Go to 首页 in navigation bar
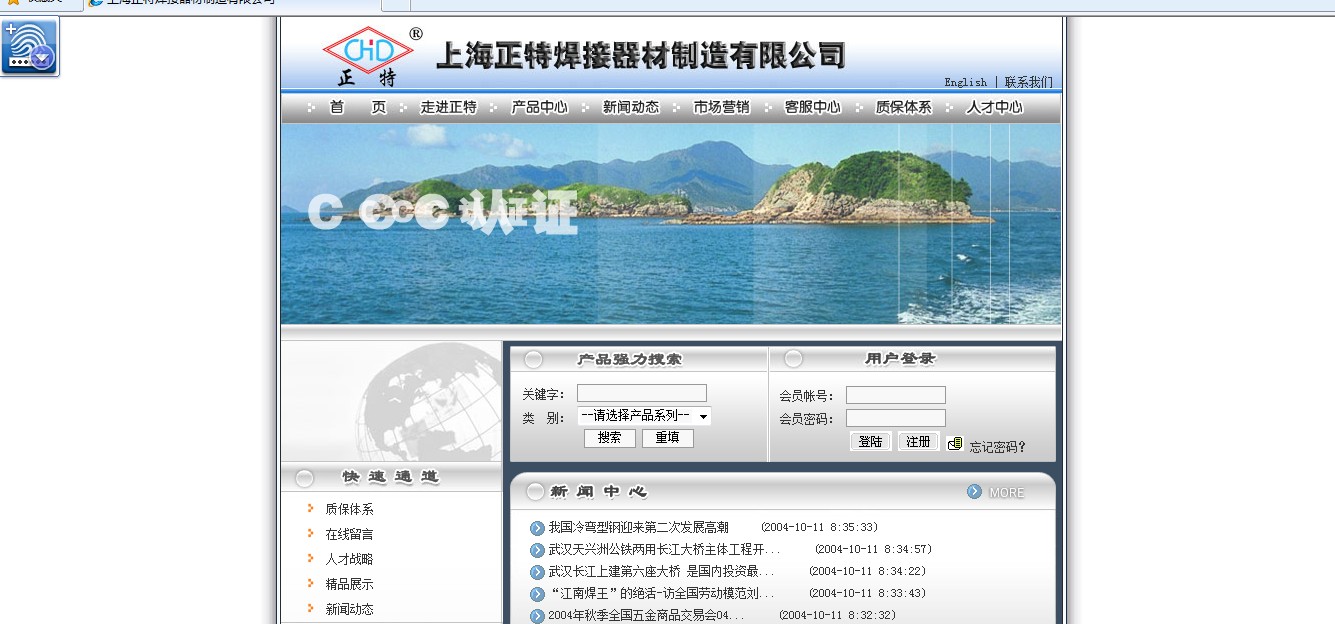The width and height of the screenshot is (1335, 624). coord(358,107)
